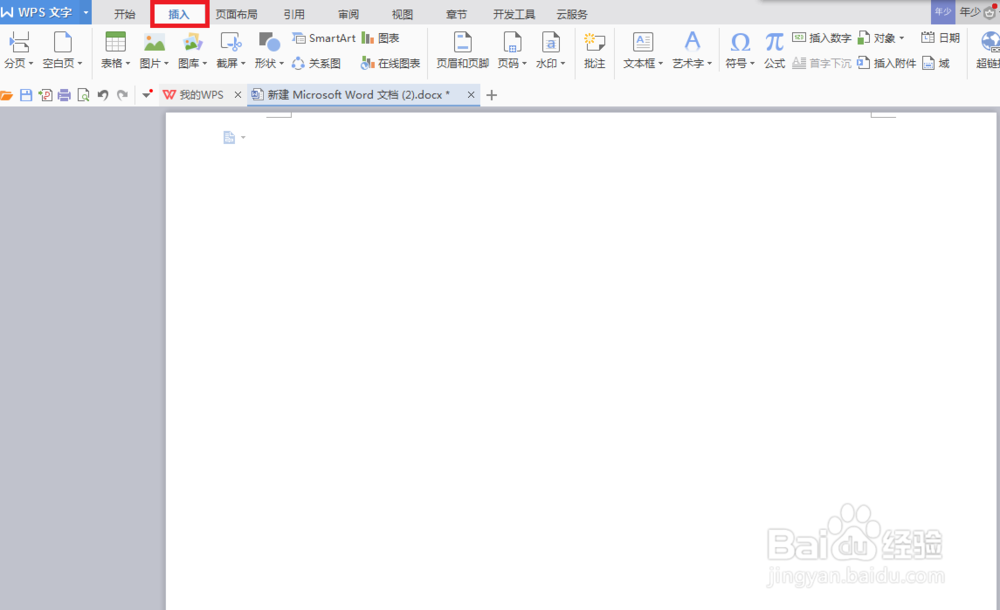1000x610 pixels.
Task: Switch to the 引用 tab
Action: coord(294,14)
